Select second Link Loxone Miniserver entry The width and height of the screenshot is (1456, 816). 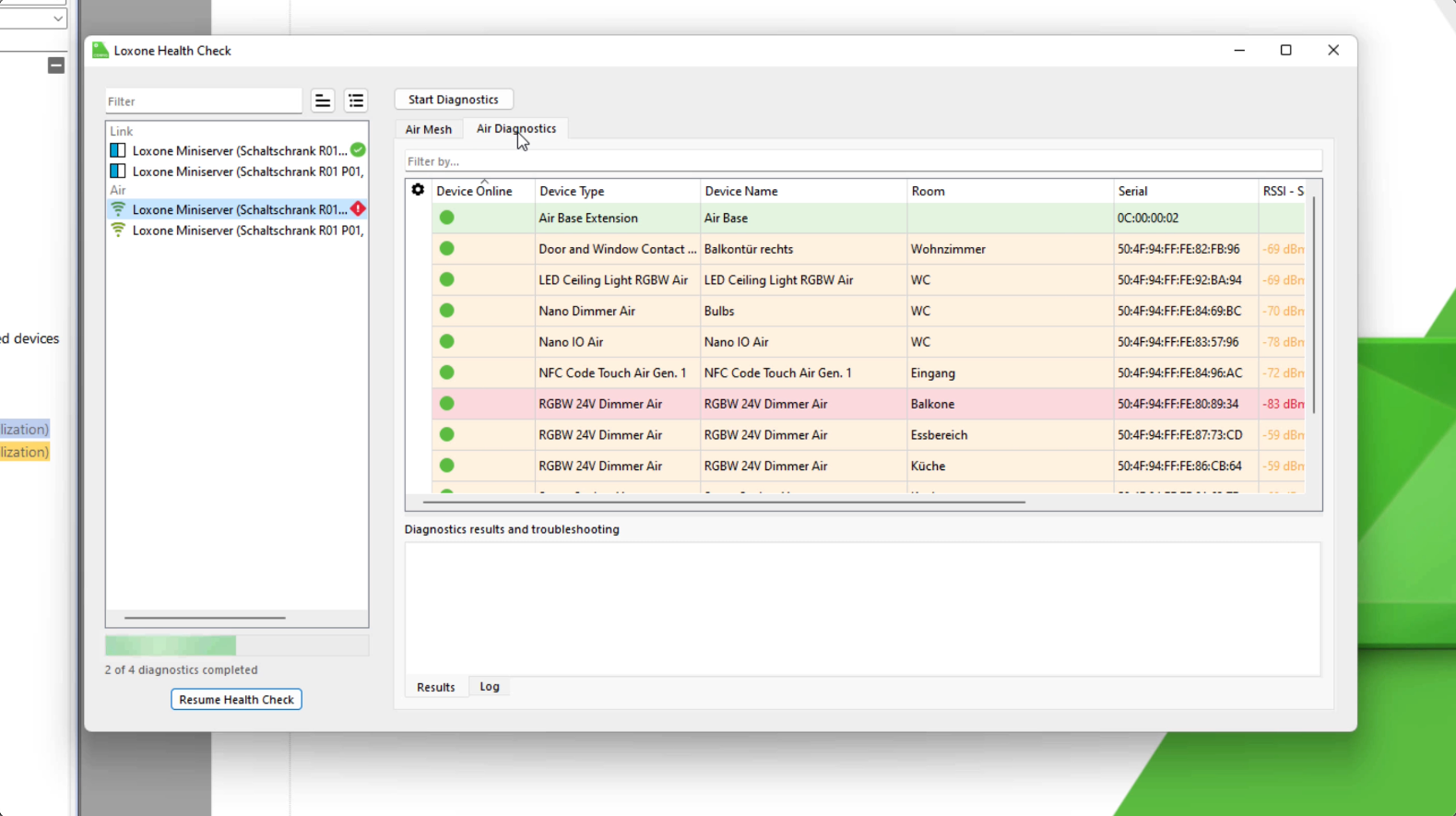(x=237, y=171)
